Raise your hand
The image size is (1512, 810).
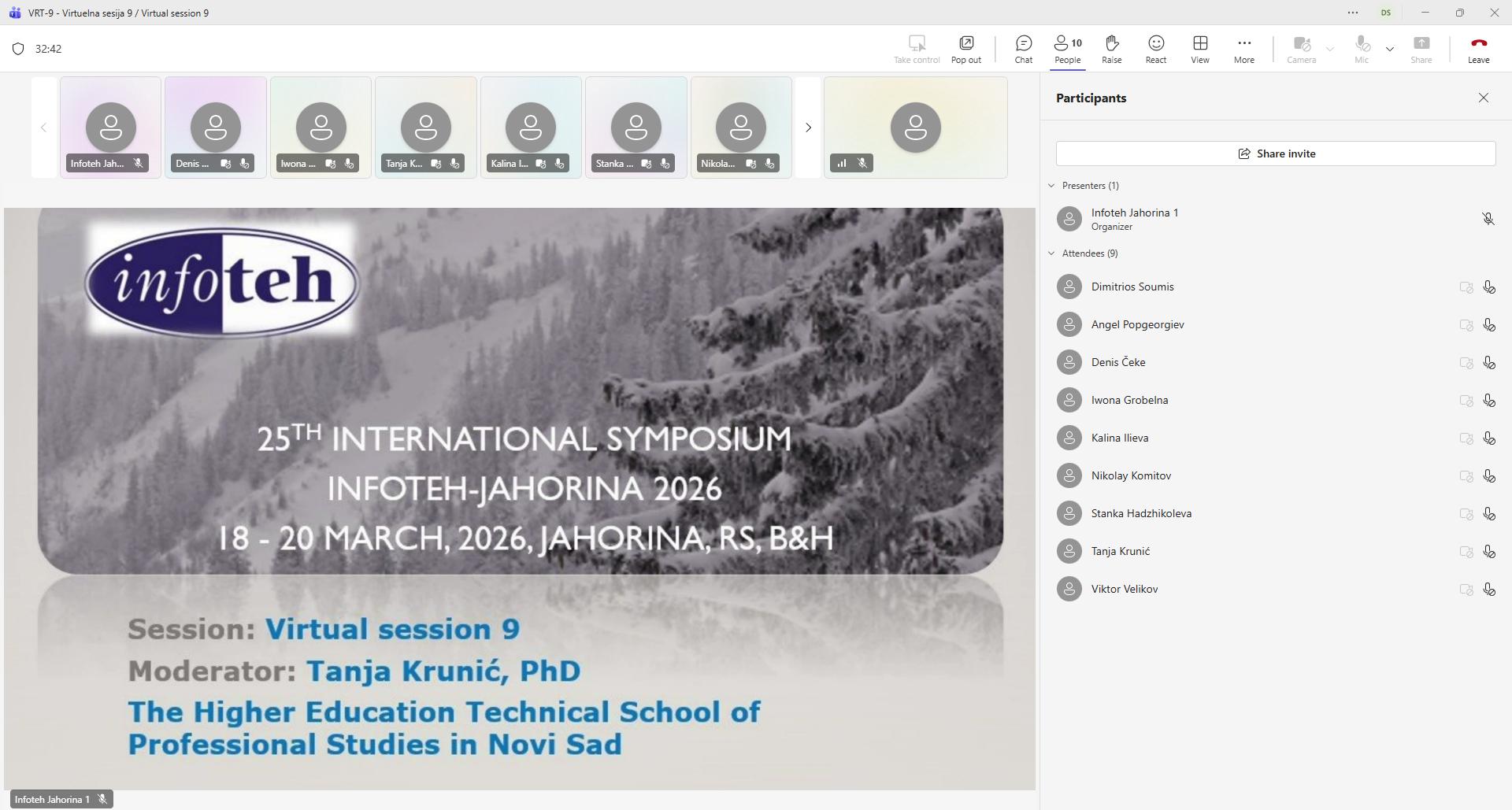[1111, 49]
